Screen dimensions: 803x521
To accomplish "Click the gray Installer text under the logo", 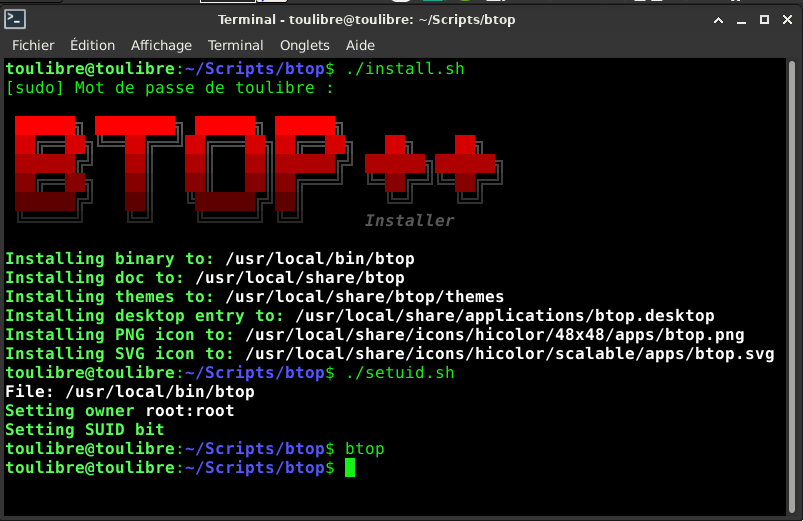I will [409, 221].
